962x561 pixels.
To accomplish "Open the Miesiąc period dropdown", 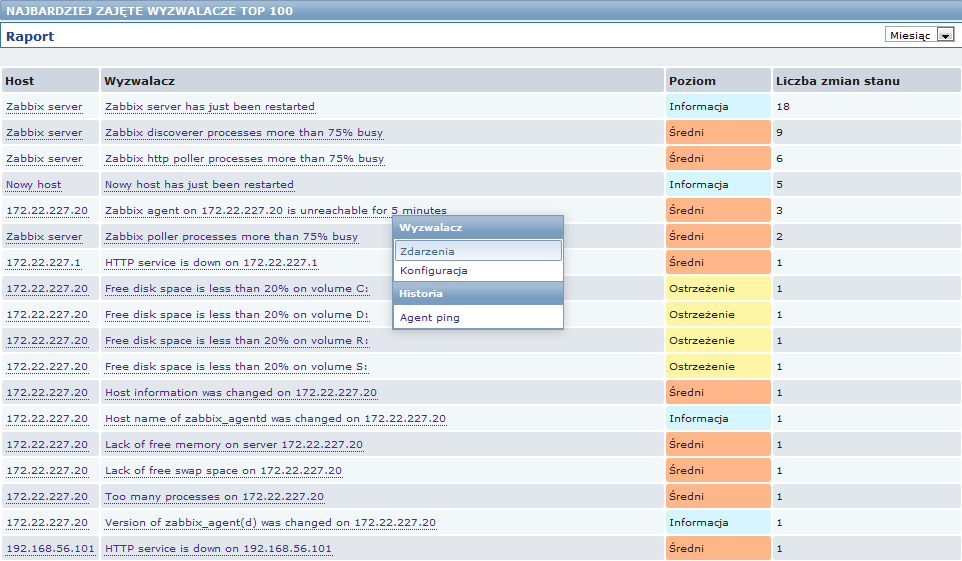I will pos(919,35).
